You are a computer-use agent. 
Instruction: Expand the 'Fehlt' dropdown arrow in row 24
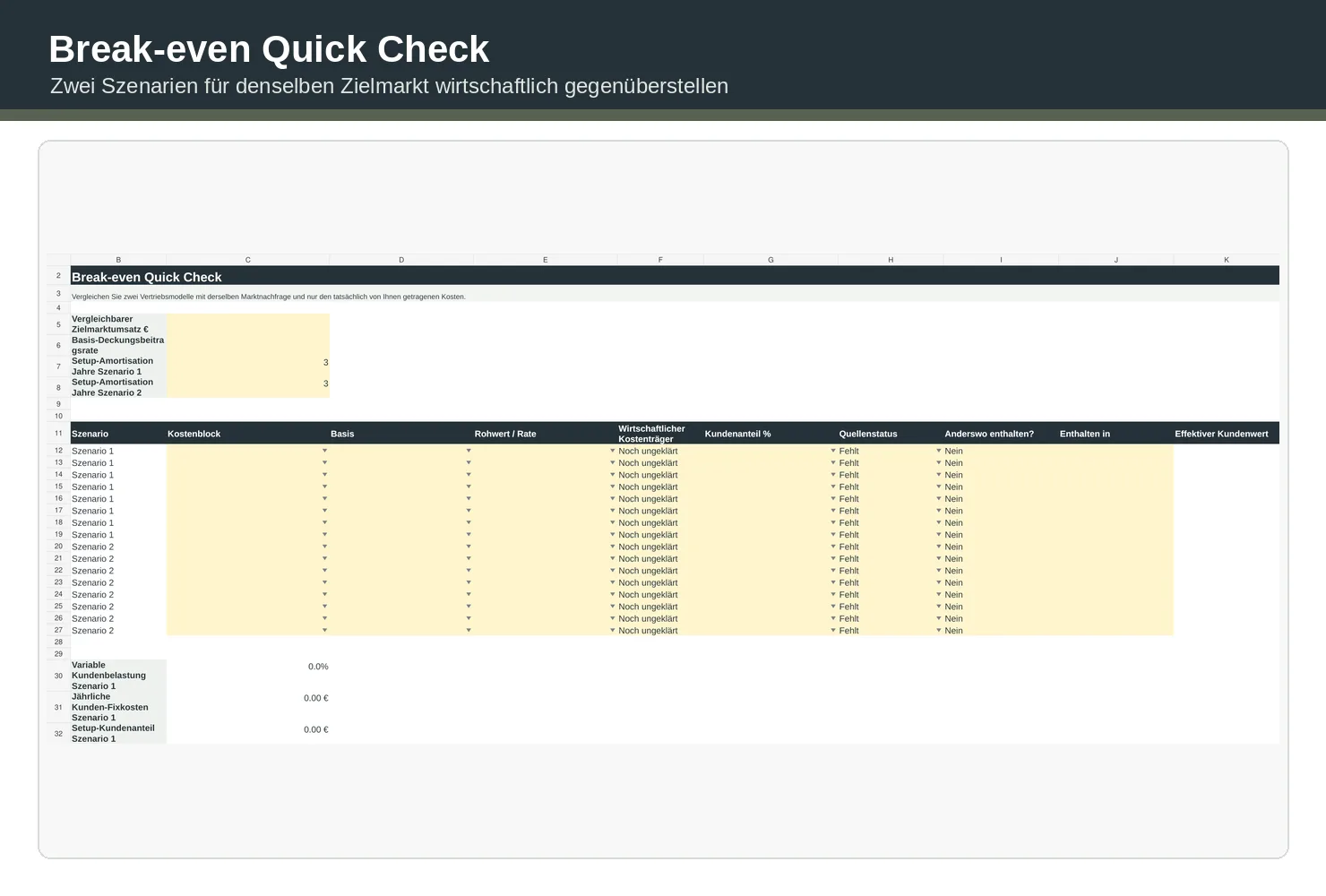coord(833,595)
